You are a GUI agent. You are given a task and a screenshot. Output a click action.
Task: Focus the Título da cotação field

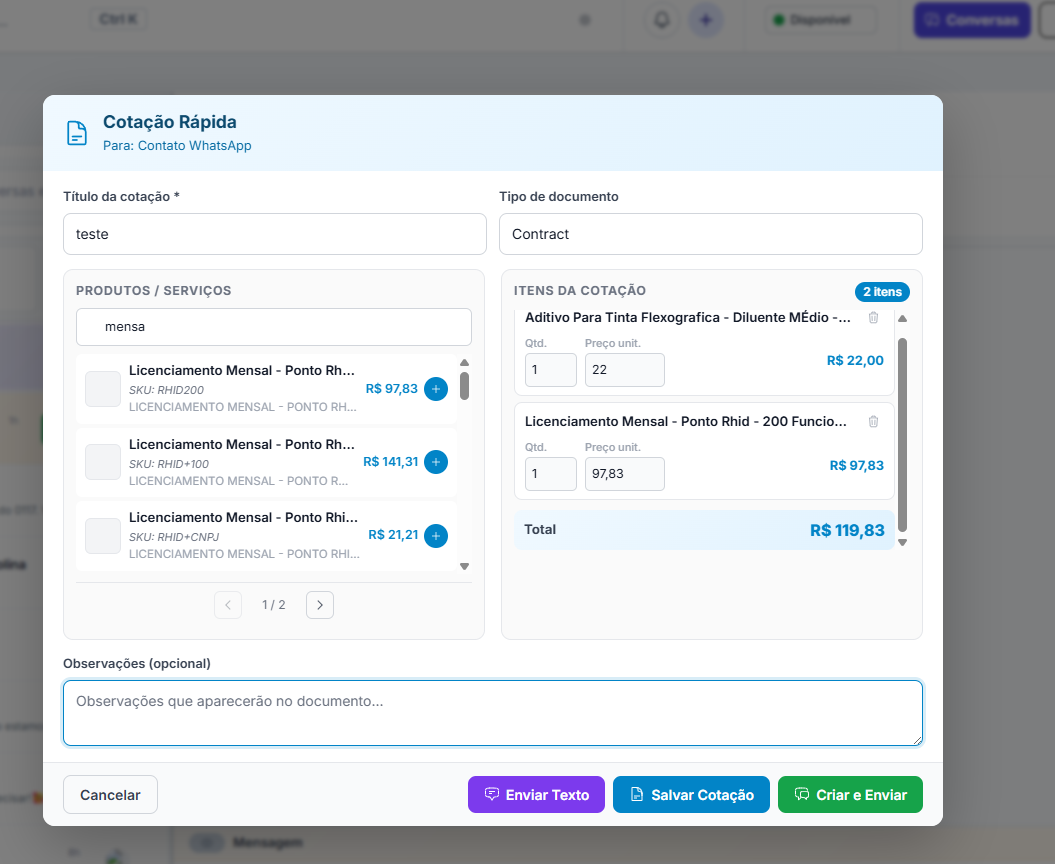coord(274,234)
